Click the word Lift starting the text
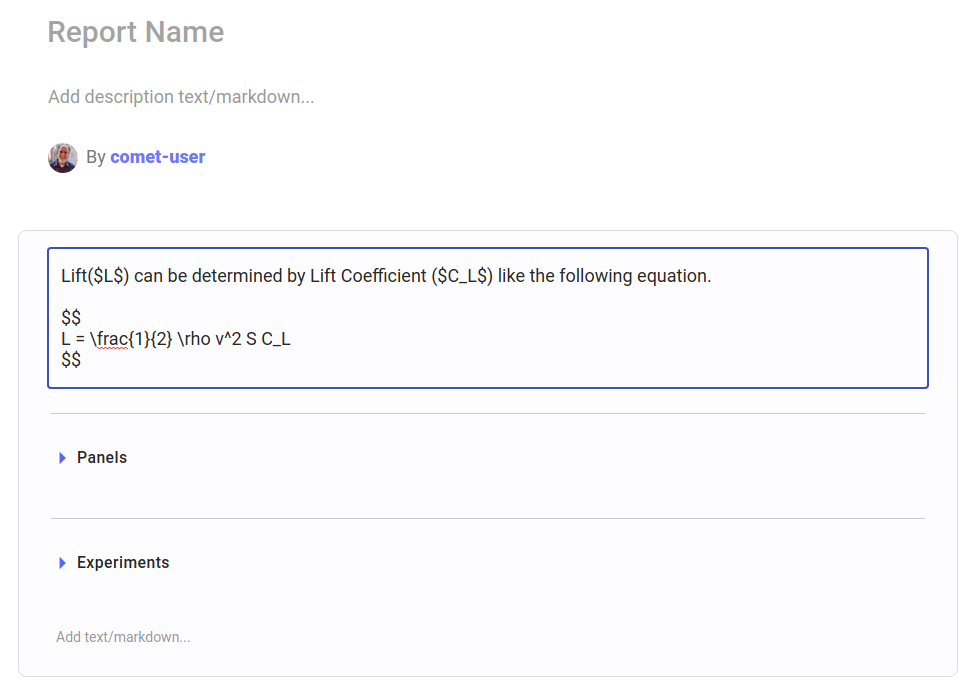This screenshot has width=973, height=689. (73, 276)
